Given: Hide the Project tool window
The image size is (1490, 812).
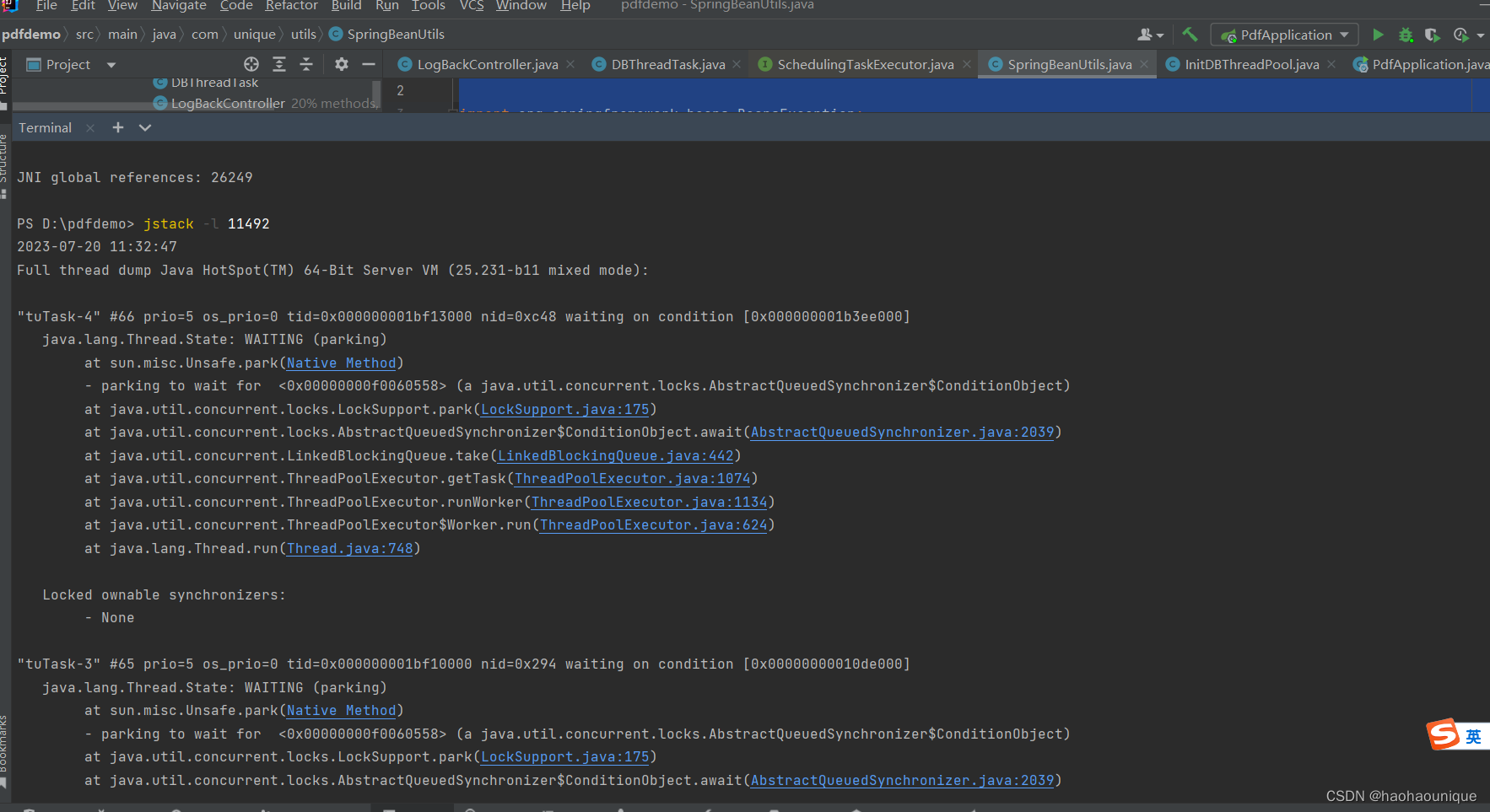Looking at the screenshot, I should tap(369, 64).
